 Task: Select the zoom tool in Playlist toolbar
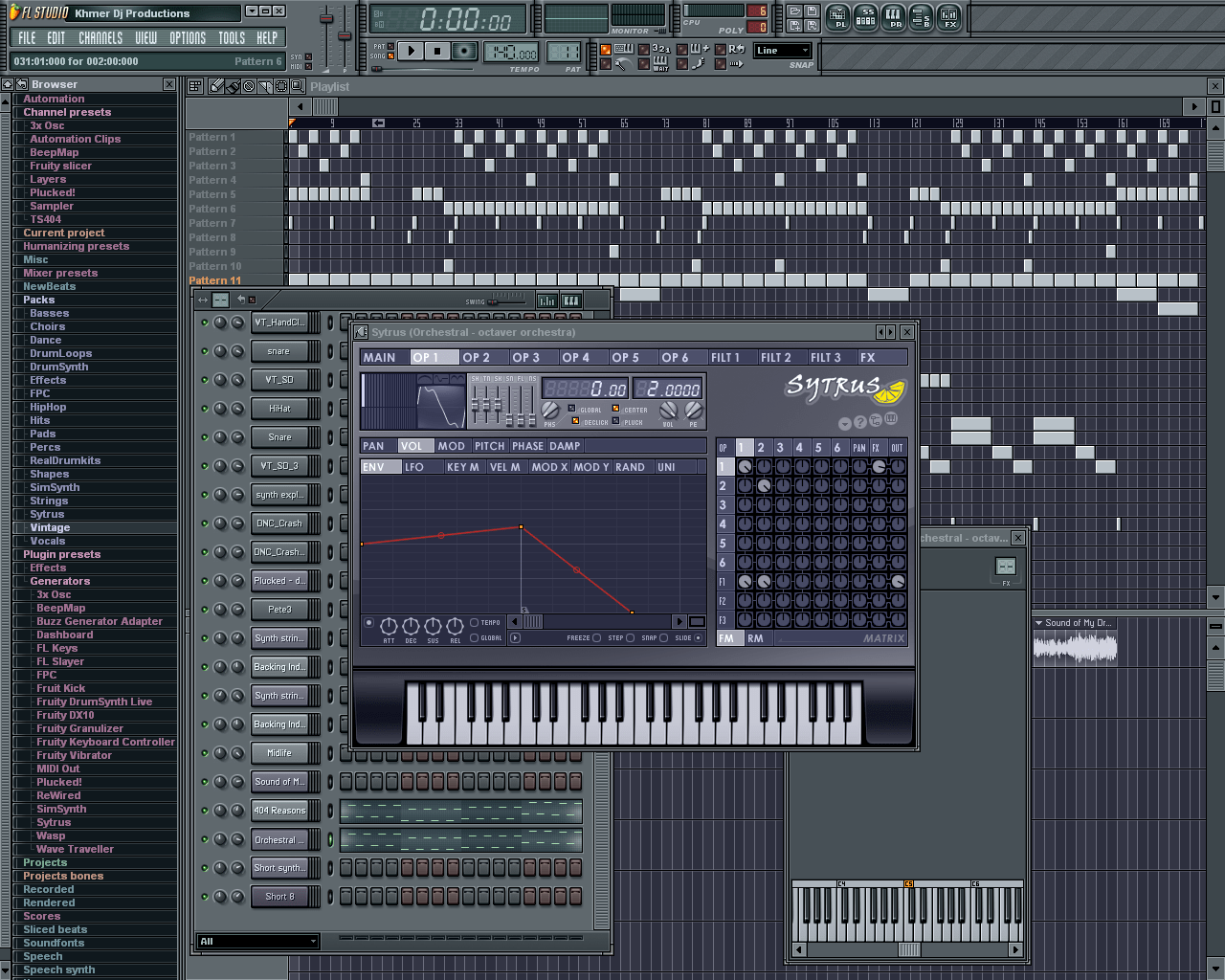[x=297, y=86]
